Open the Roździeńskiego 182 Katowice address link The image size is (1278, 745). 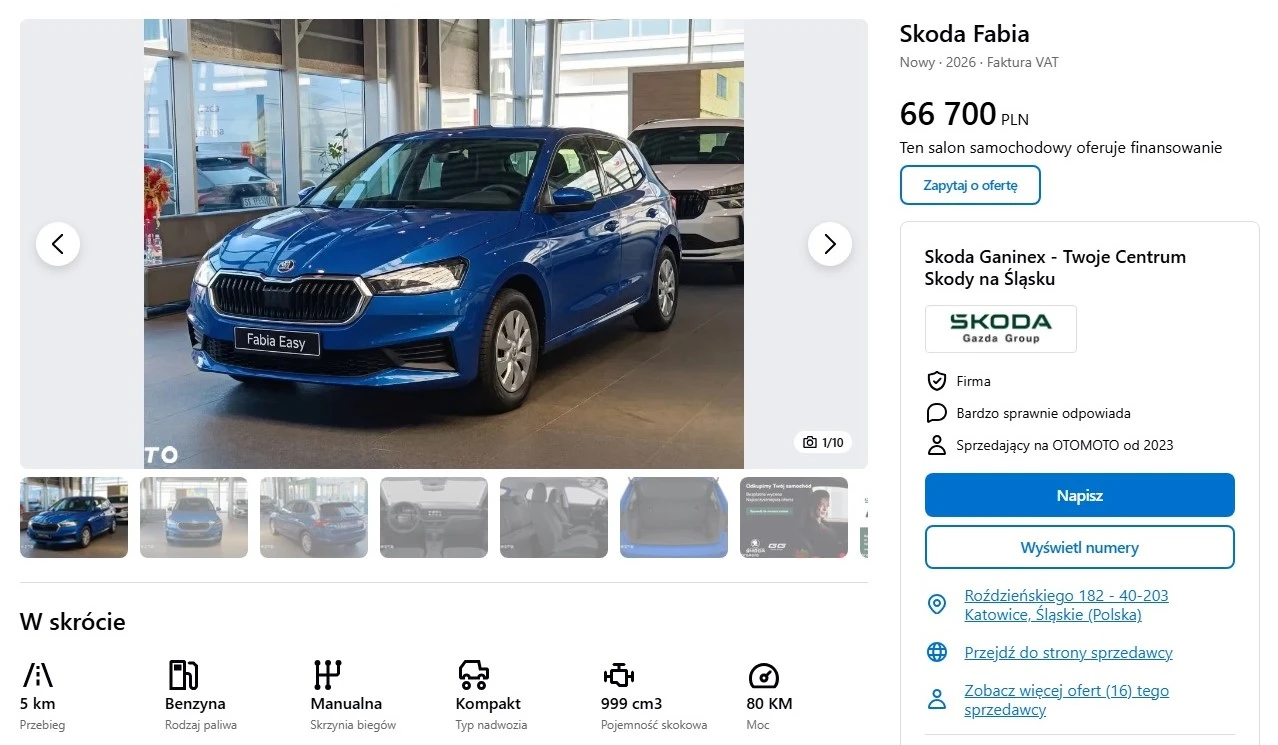[1066, 605]
